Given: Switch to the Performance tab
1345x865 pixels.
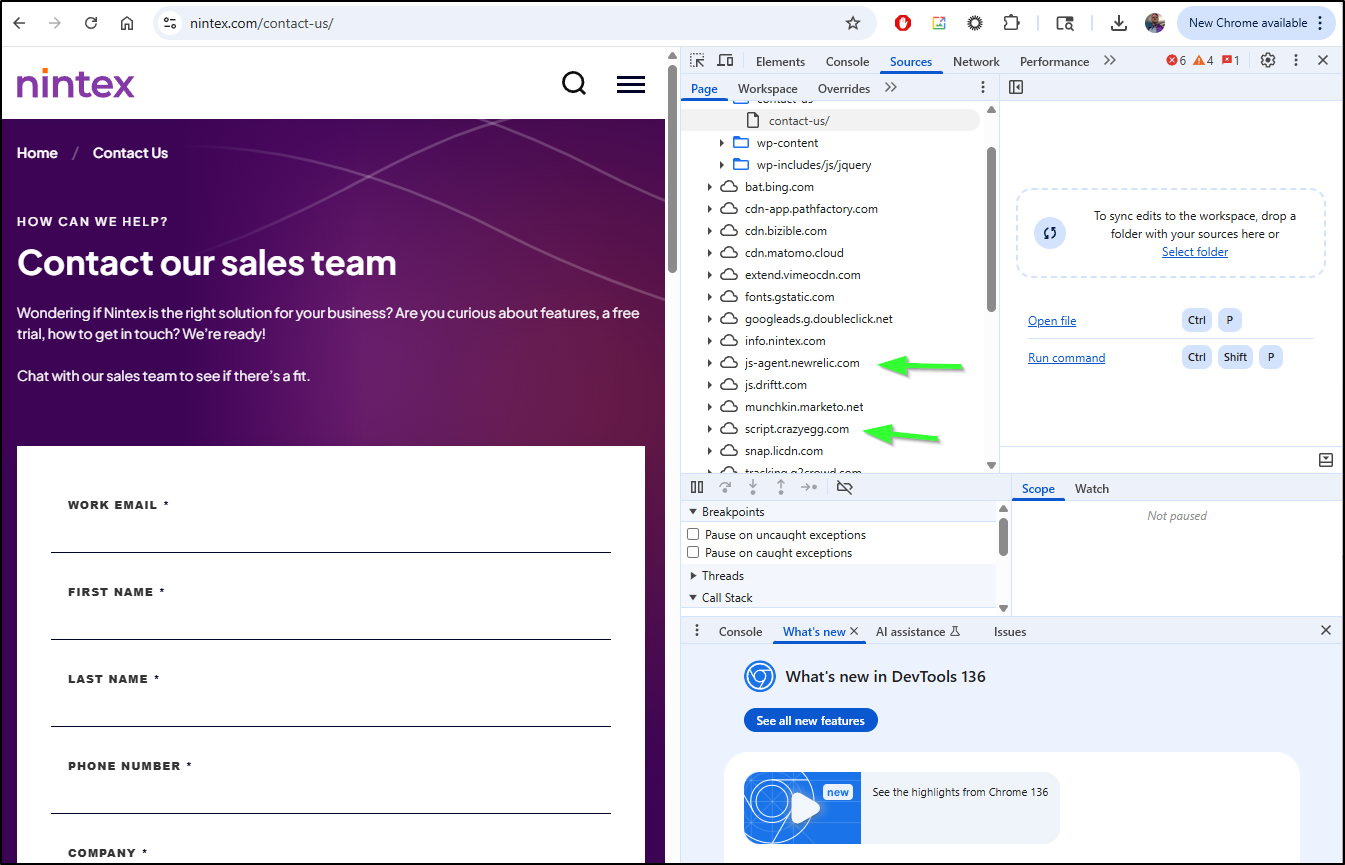Looking at the screenshot, I should [x=1054, y=61].
